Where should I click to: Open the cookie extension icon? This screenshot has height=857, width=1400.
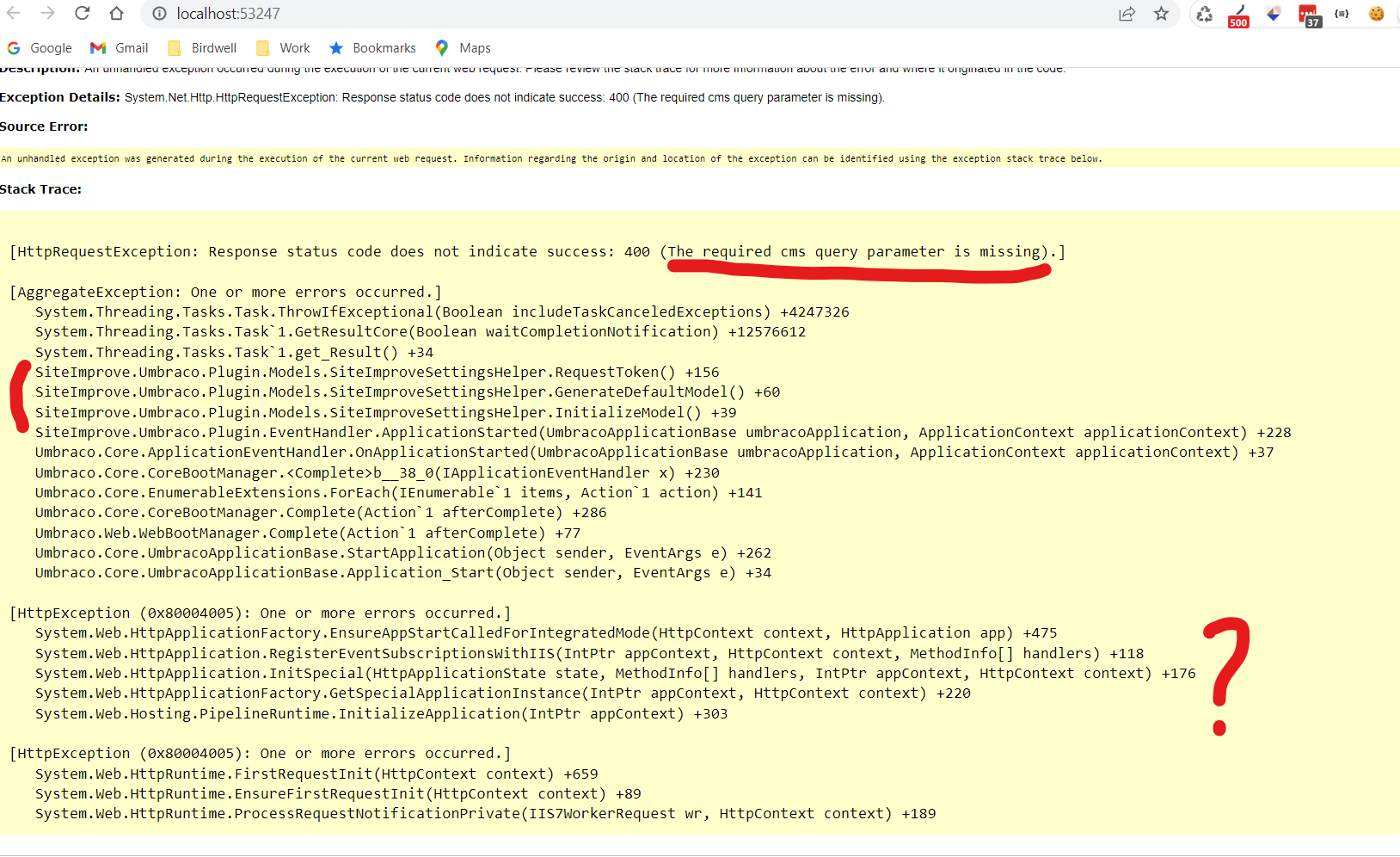coord(1377,14)
